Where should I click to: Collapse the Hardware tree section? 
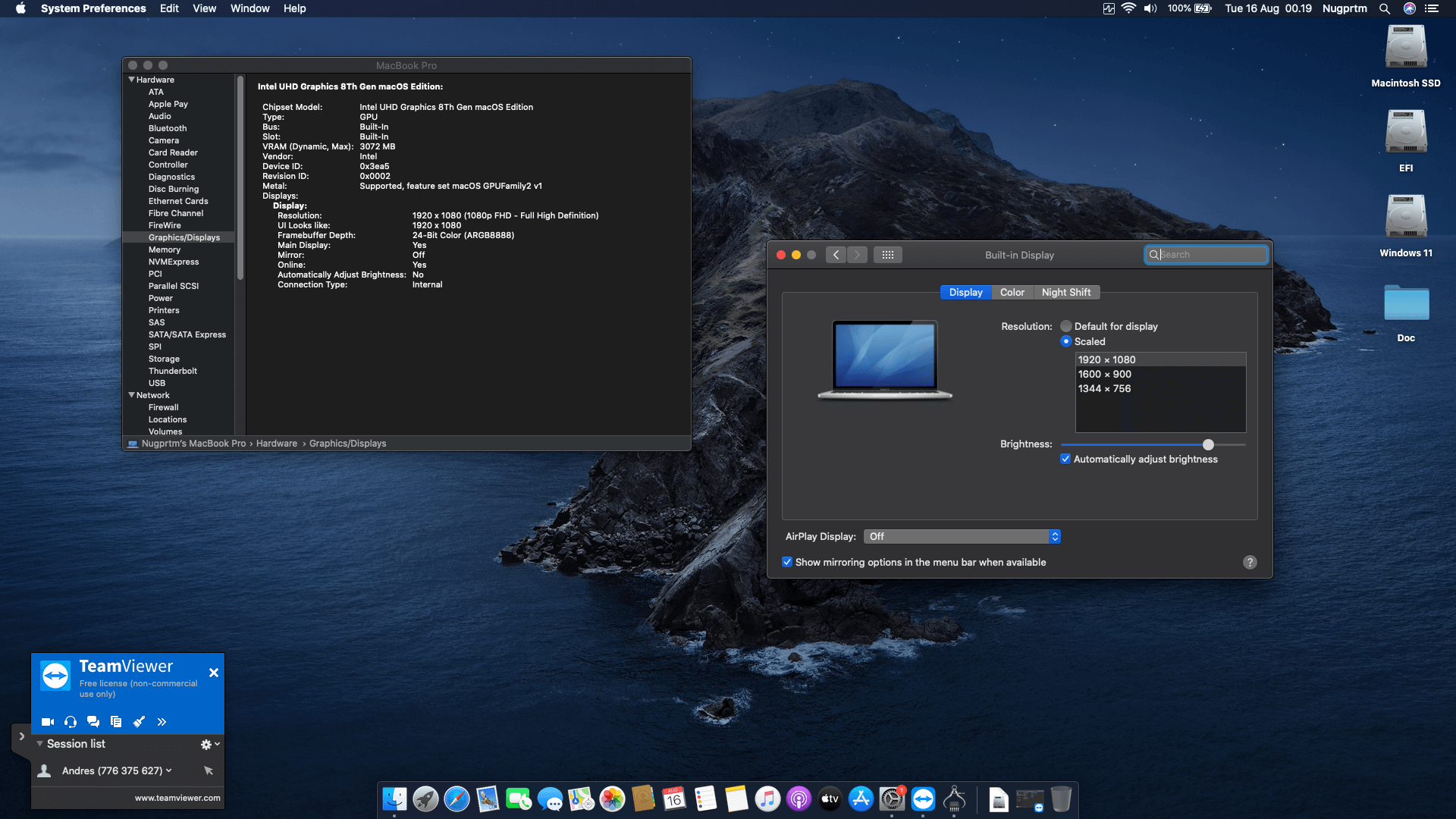pos(132,80)
